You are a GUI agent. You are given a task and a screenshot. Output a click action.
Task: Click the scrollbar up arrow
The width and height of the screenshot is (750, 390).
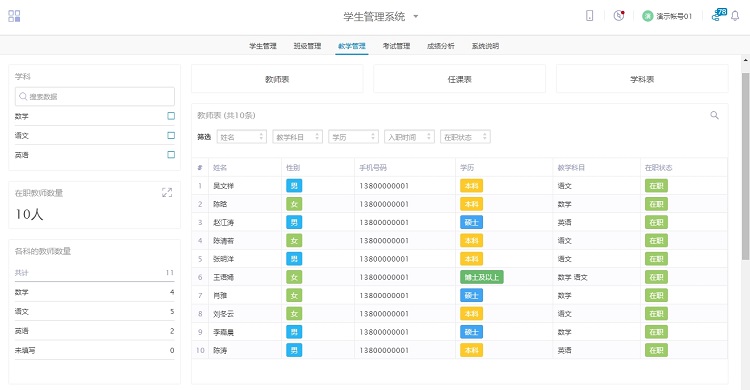(745, 61)
